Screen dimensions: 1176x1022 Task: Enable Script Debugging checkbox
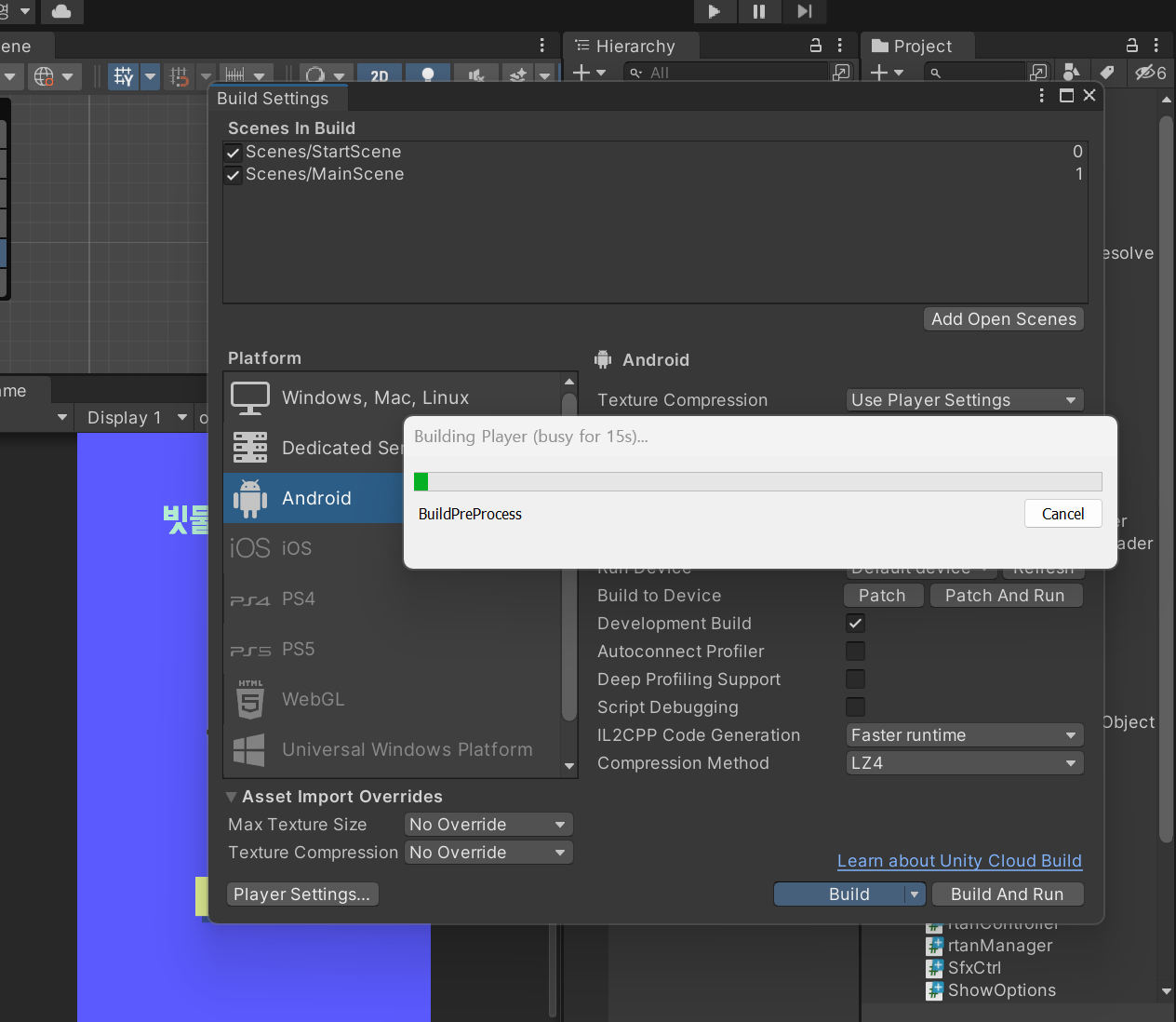[x=856, y=707]
